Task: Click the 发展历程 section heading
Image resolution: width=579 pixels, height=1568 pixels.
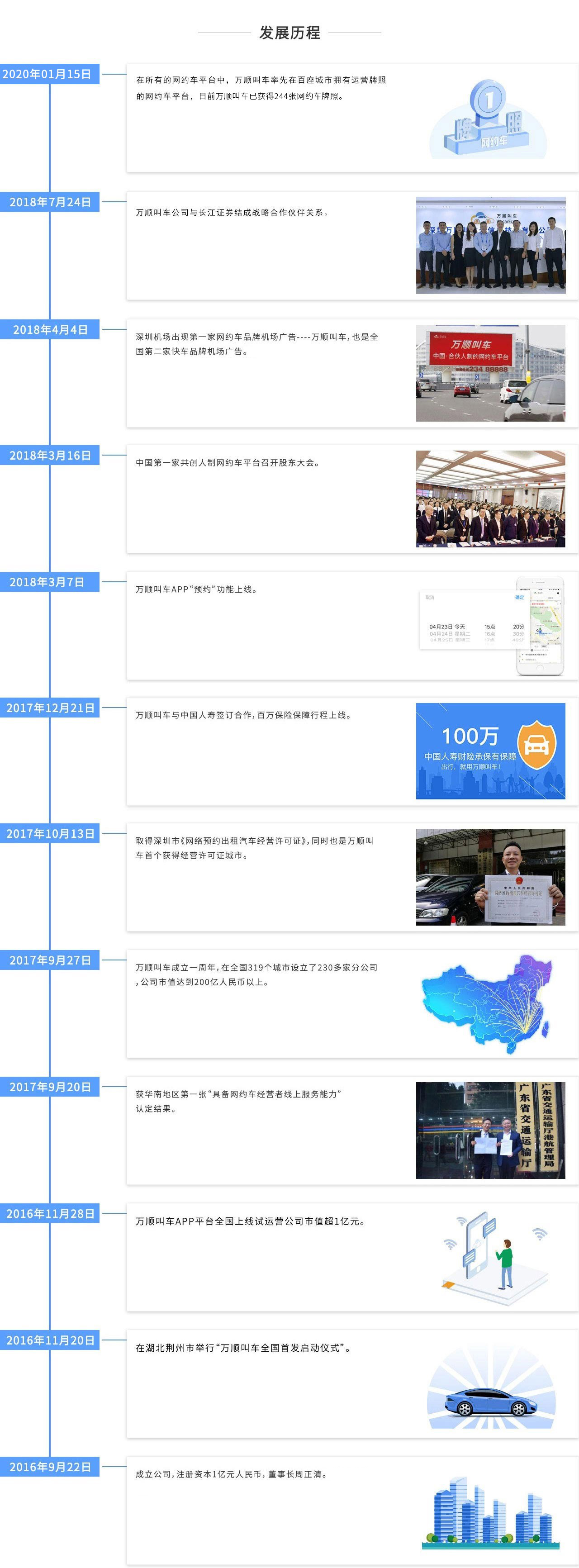Action: 290,33
